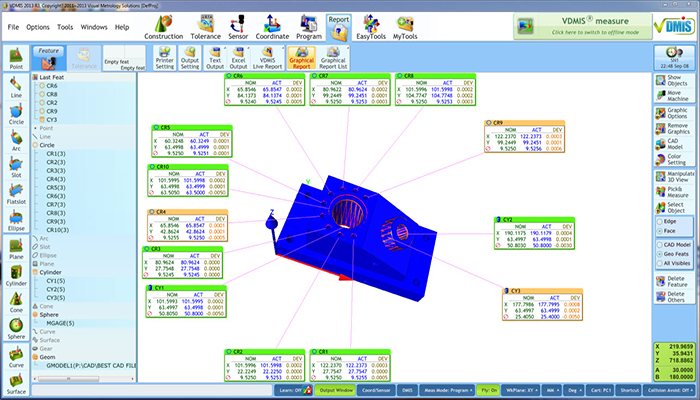Open the Sensor toolbar
700x400 pixels.
click(x=238, y=28)
